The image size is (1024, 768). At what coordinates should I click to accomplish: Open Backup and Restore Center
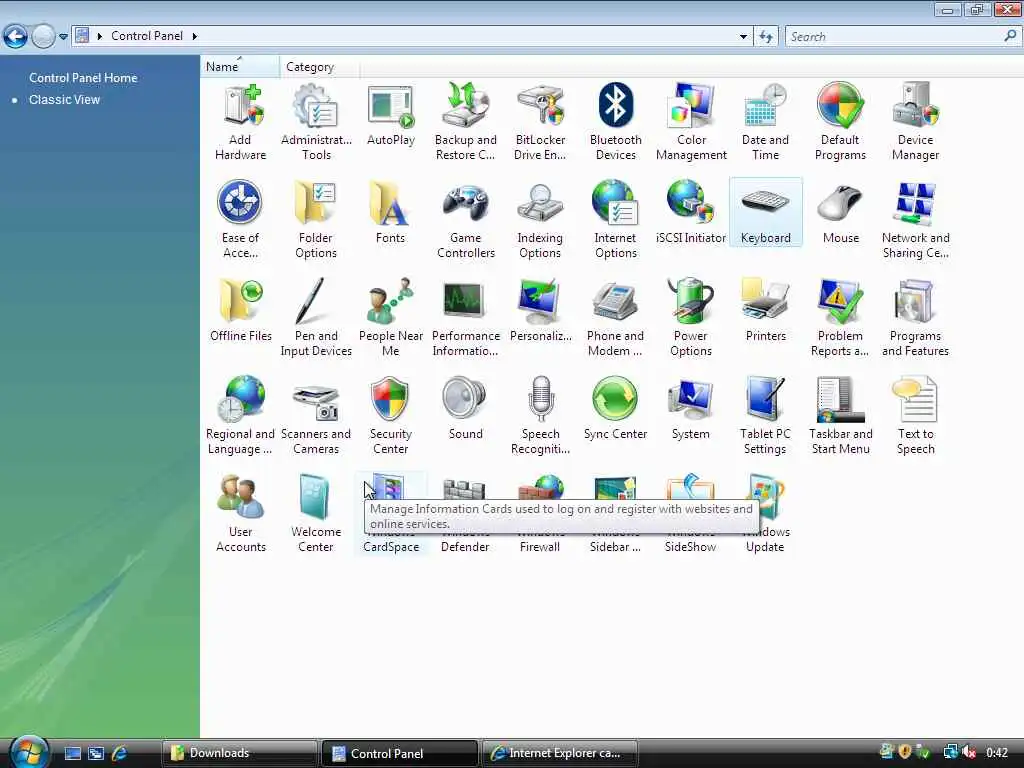click(x=466, y=122)
